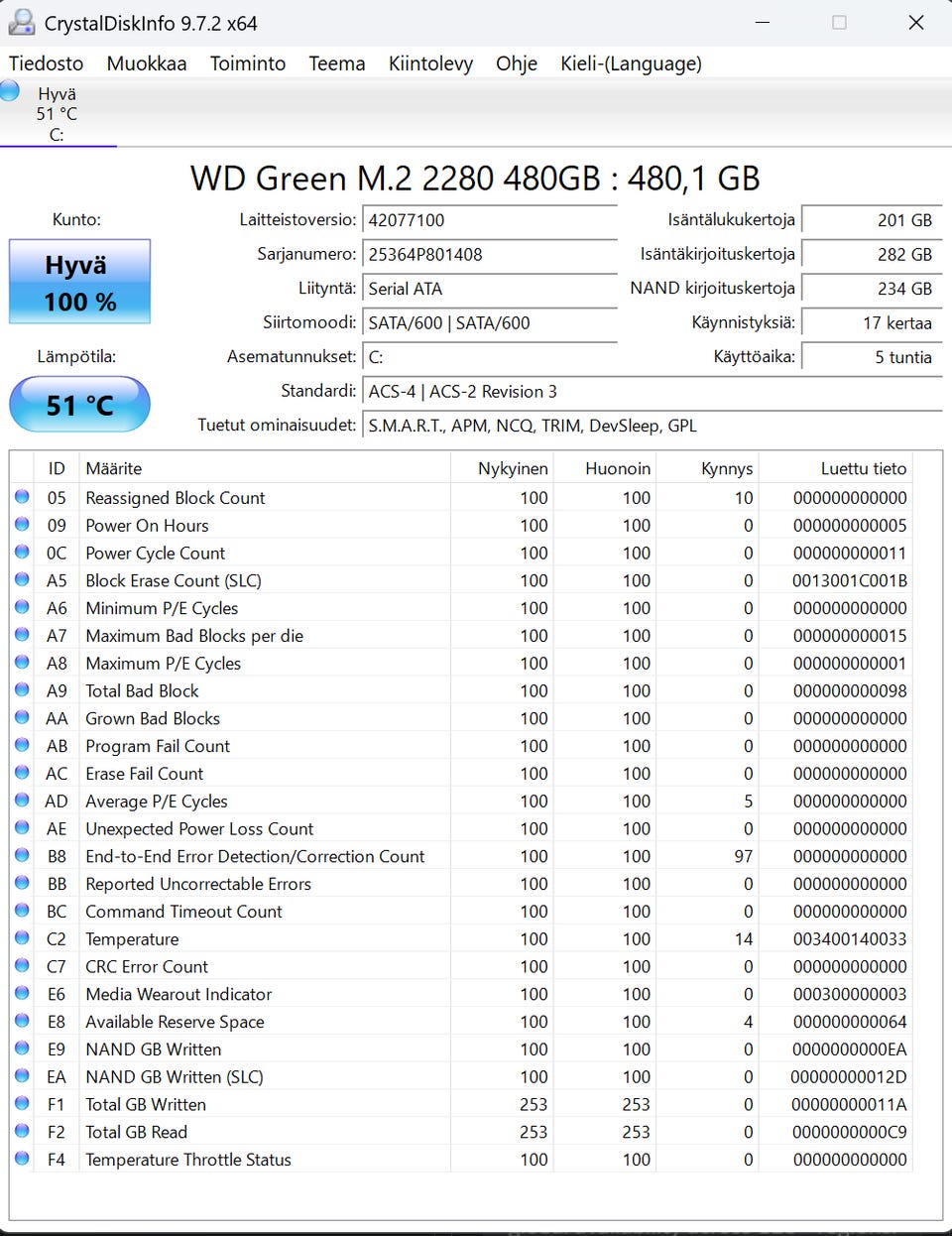The width and height of the screenshot is (952, 1236).
Task: Click the Luettu tieto column header
Action: pos(863,468)
